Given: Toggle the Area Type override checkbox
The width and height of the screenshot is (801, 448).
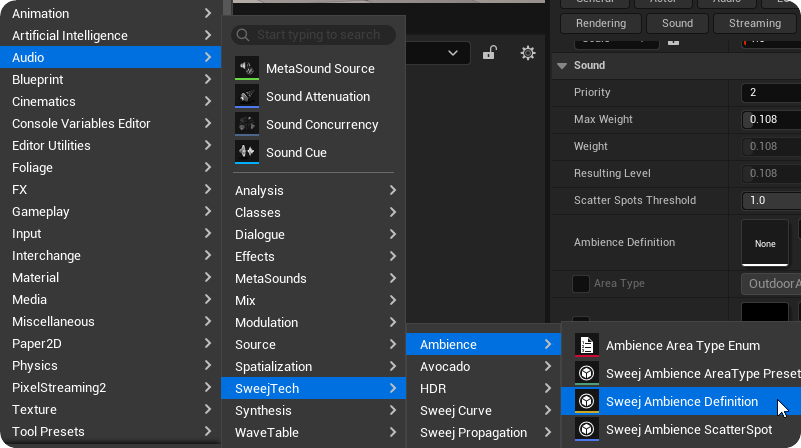Looking at the screenshot, I should 581,284.
